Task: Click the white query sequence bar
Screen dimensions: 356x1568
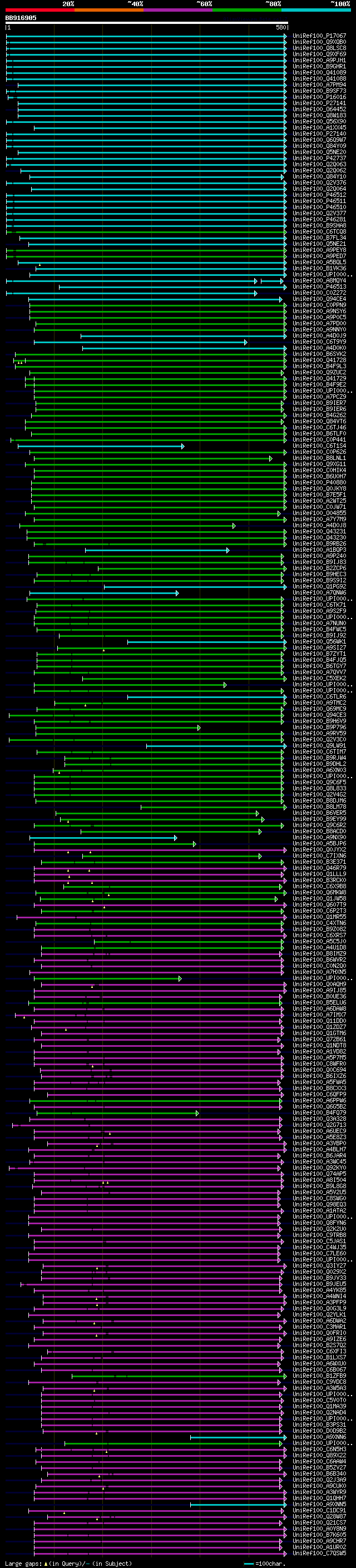Action: 147,22
